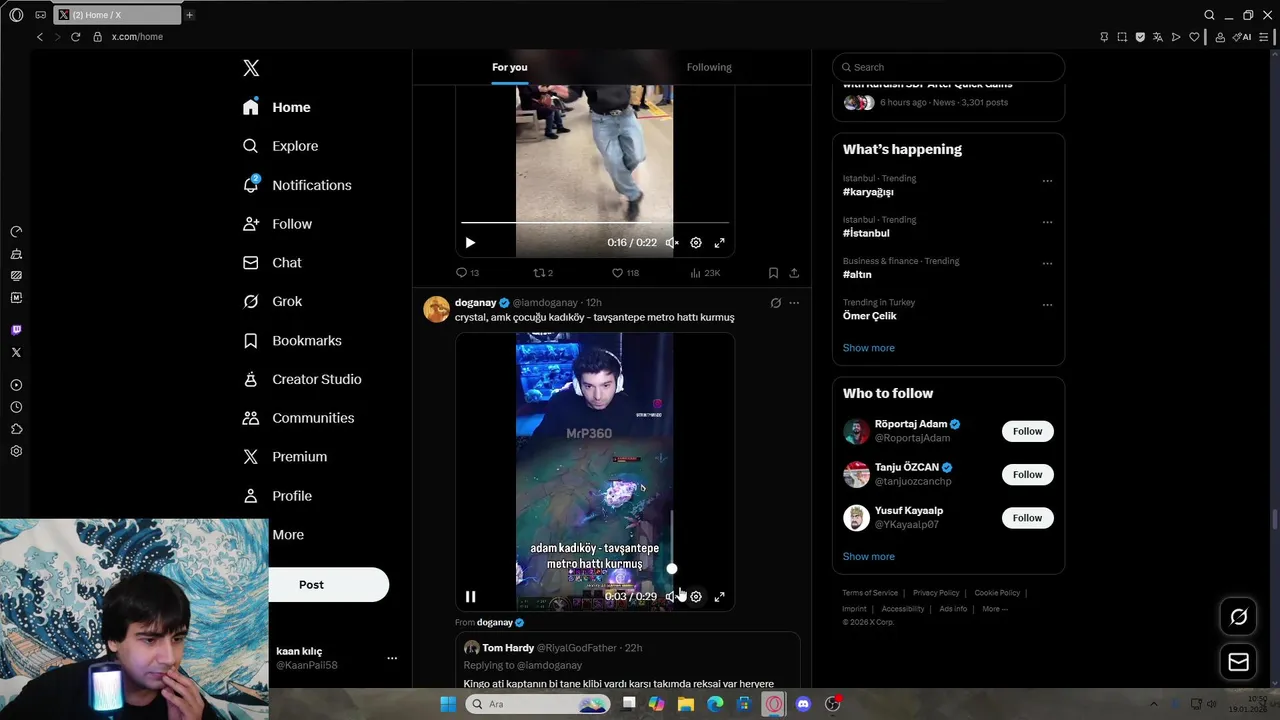
Task: Open Opera AI assistant icon
Action: (x=1241, y=37)
